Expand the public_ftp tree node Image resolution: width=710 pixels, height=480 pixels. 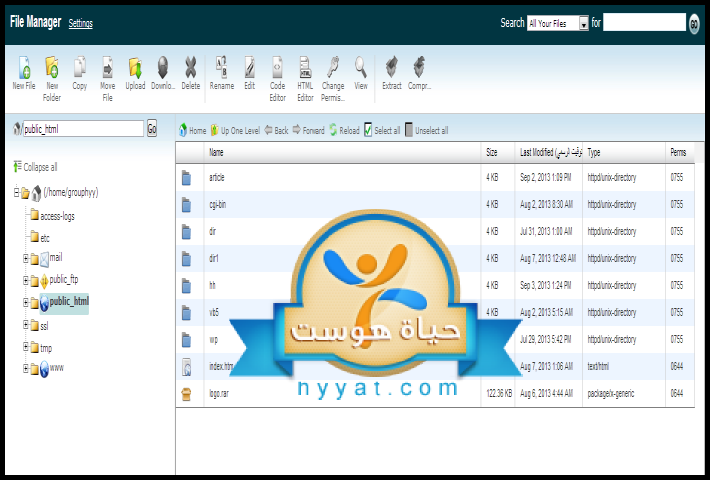coord(26,281)
